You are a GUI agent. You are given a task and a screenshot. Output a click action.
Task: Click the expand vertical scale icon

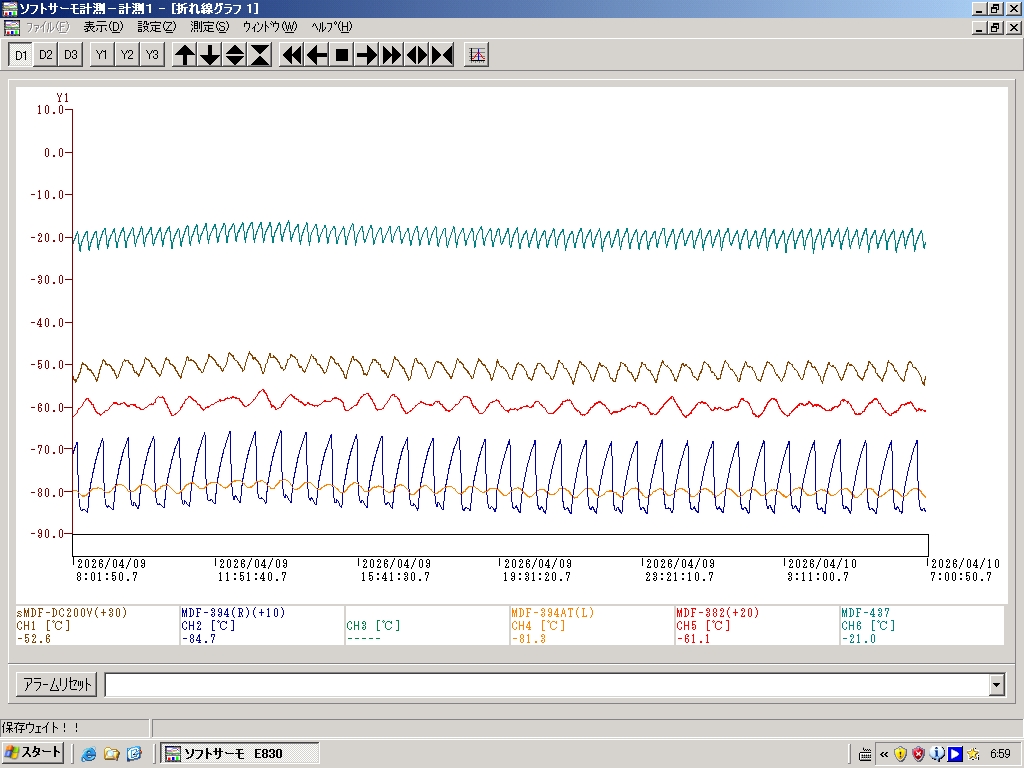(235, 55)
